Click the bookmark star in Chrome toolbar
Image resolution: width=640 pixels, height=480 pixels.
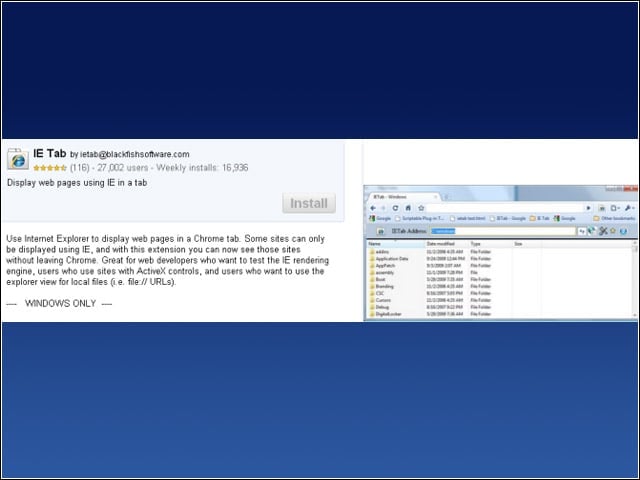coord(421,208)
